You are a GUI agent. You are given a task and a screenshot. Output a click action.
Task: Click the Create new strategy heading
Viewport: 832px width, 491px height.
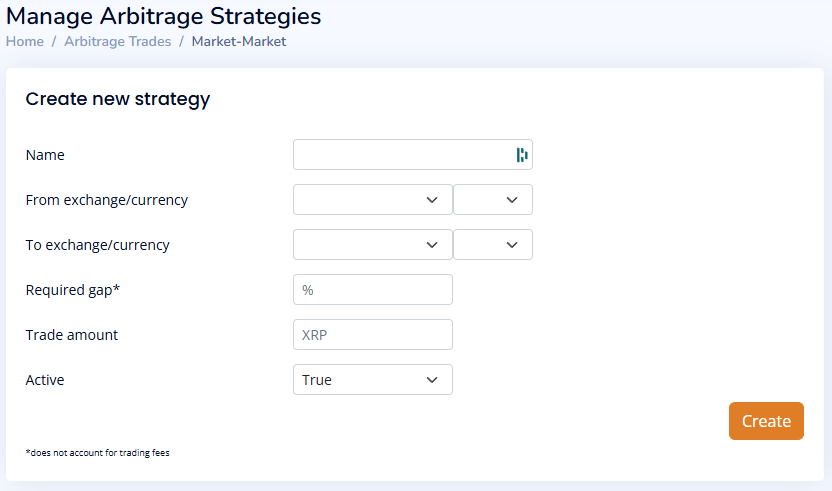(x=117, y=99)
